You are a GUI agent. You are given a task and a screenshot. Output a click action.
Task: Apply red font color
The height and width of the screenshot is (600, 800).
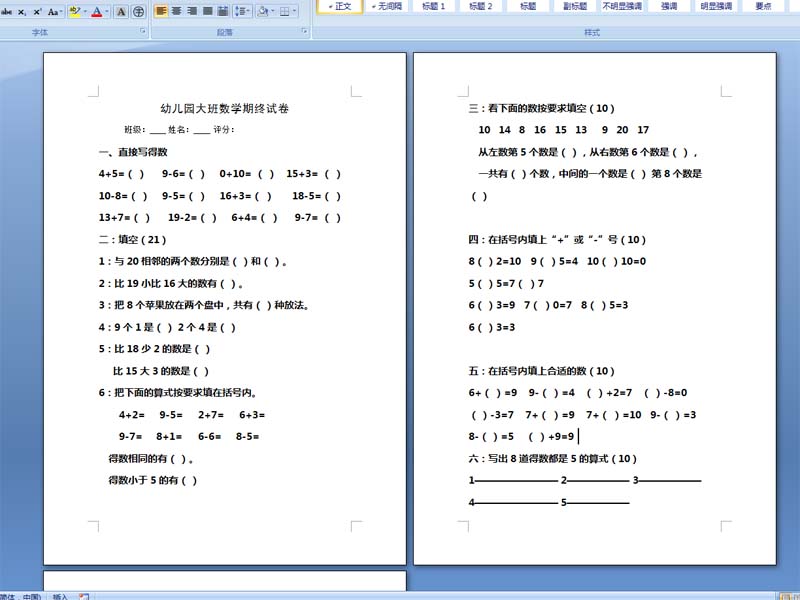[x=97, y=11]
